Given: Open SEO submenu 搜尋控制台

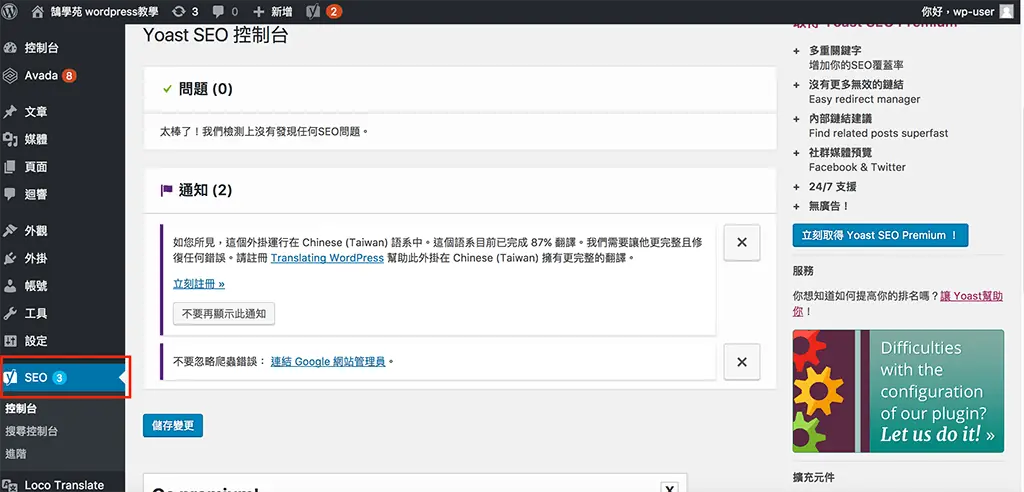Looking at the screenshot, I should tap(31, 431).
